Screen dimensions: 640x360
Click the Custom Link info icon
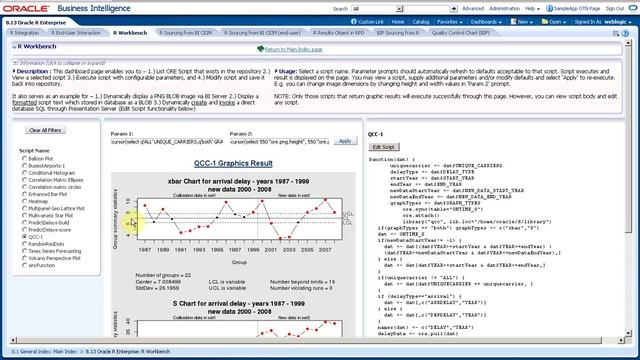point(353,22)
